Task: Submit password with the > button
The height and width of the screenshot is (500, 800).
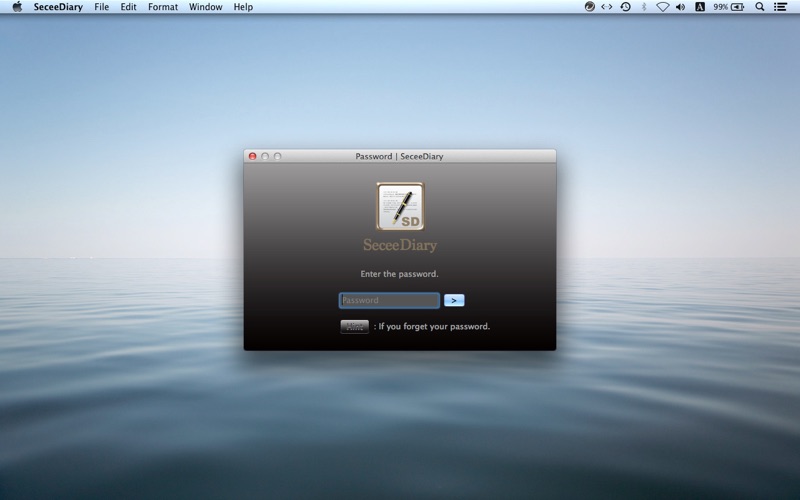Action: click(454, 301)
